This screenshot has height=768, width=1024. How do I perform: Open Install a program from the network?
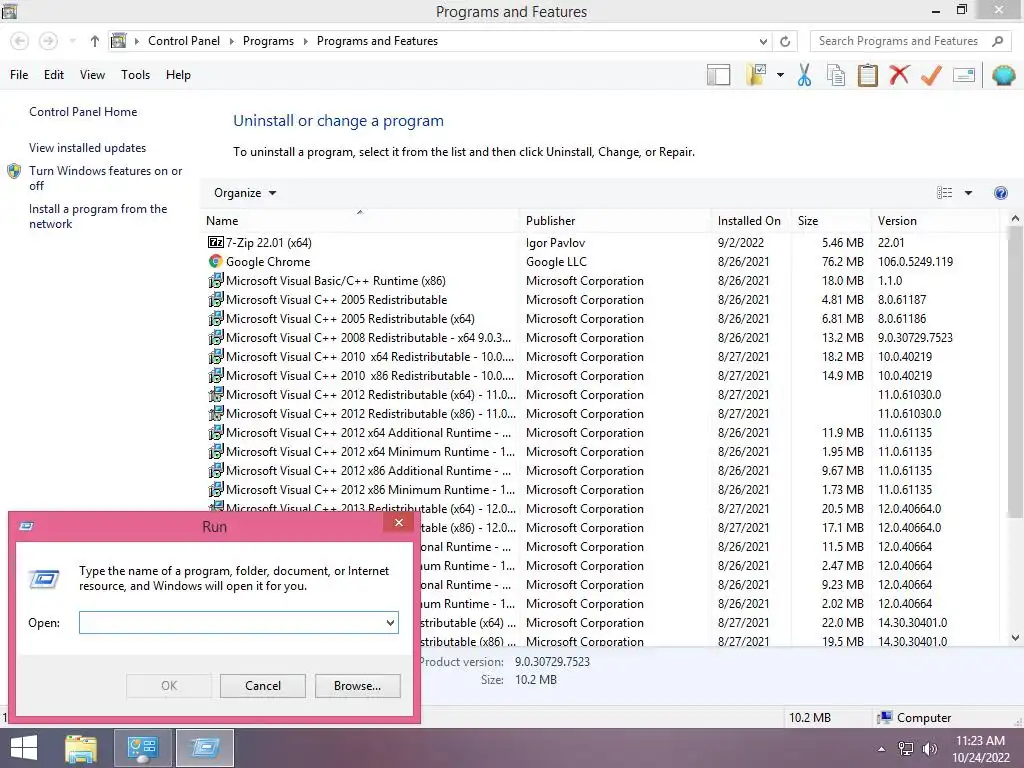click(98, 216)
